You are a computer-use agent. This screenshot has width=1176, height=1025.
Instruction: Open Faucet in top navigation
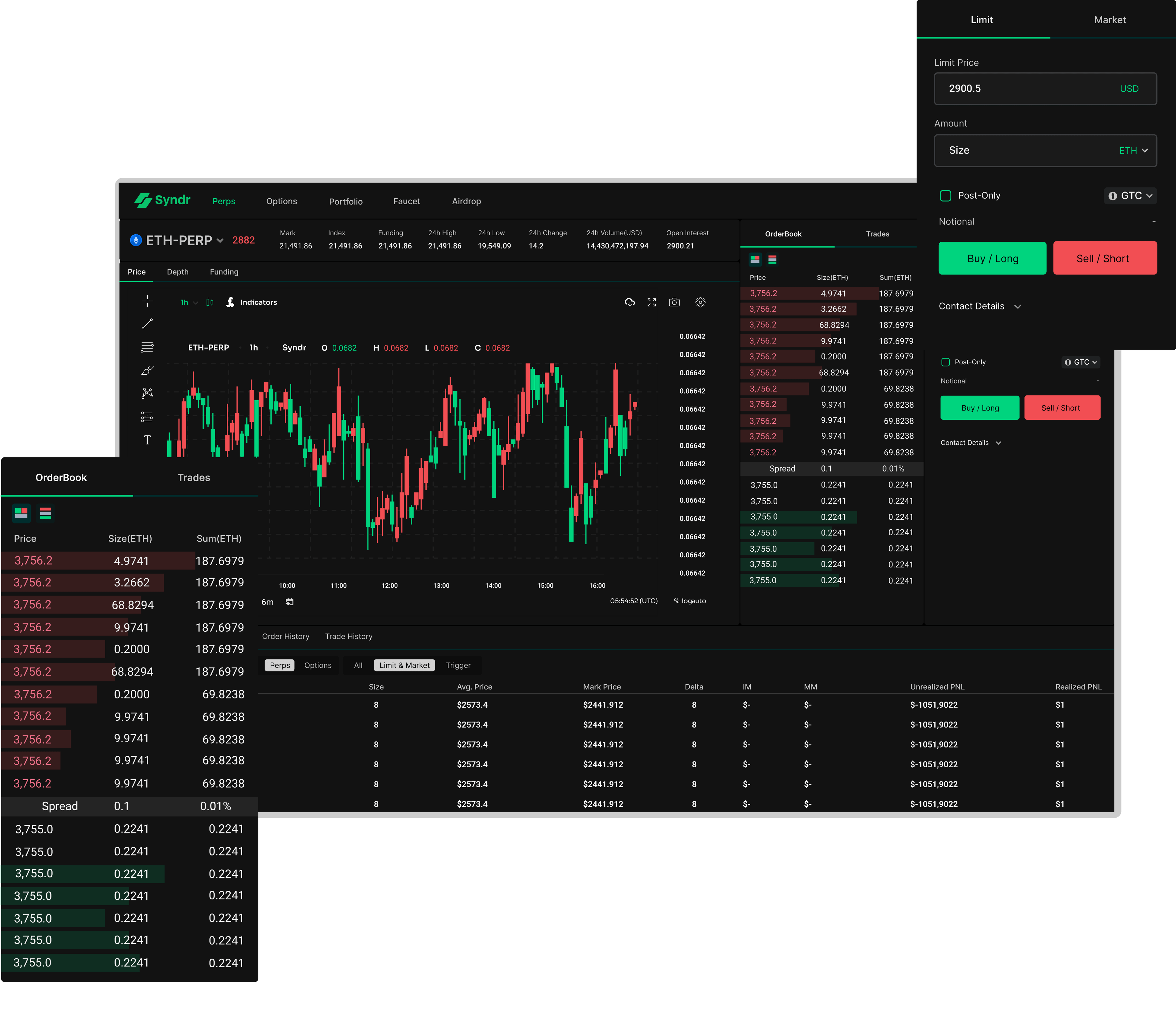click(406, 201)
